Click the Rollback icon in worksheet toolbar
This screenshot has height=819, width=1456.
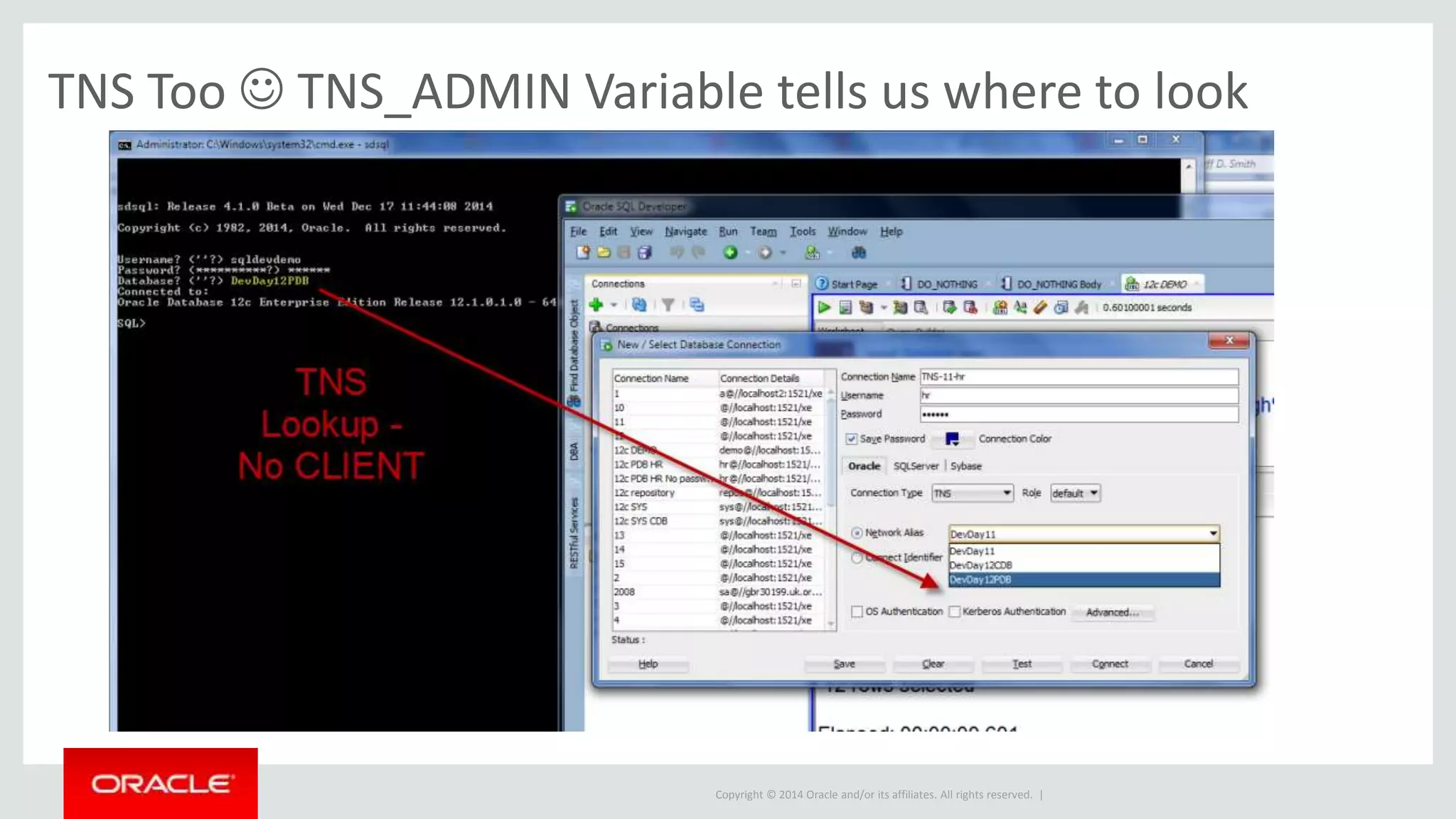coord(970,307)
